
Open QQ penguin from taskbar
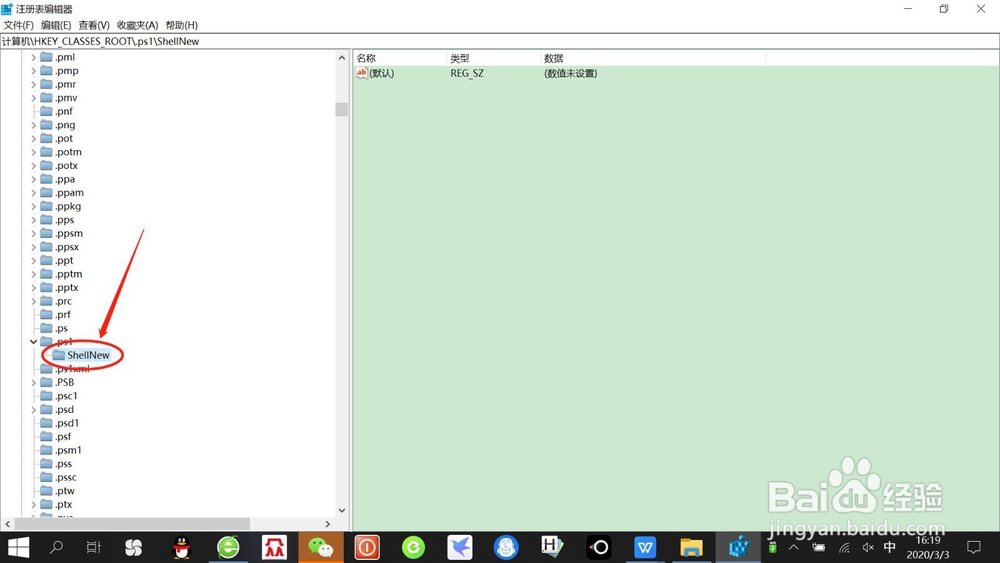tap(182, 547)
